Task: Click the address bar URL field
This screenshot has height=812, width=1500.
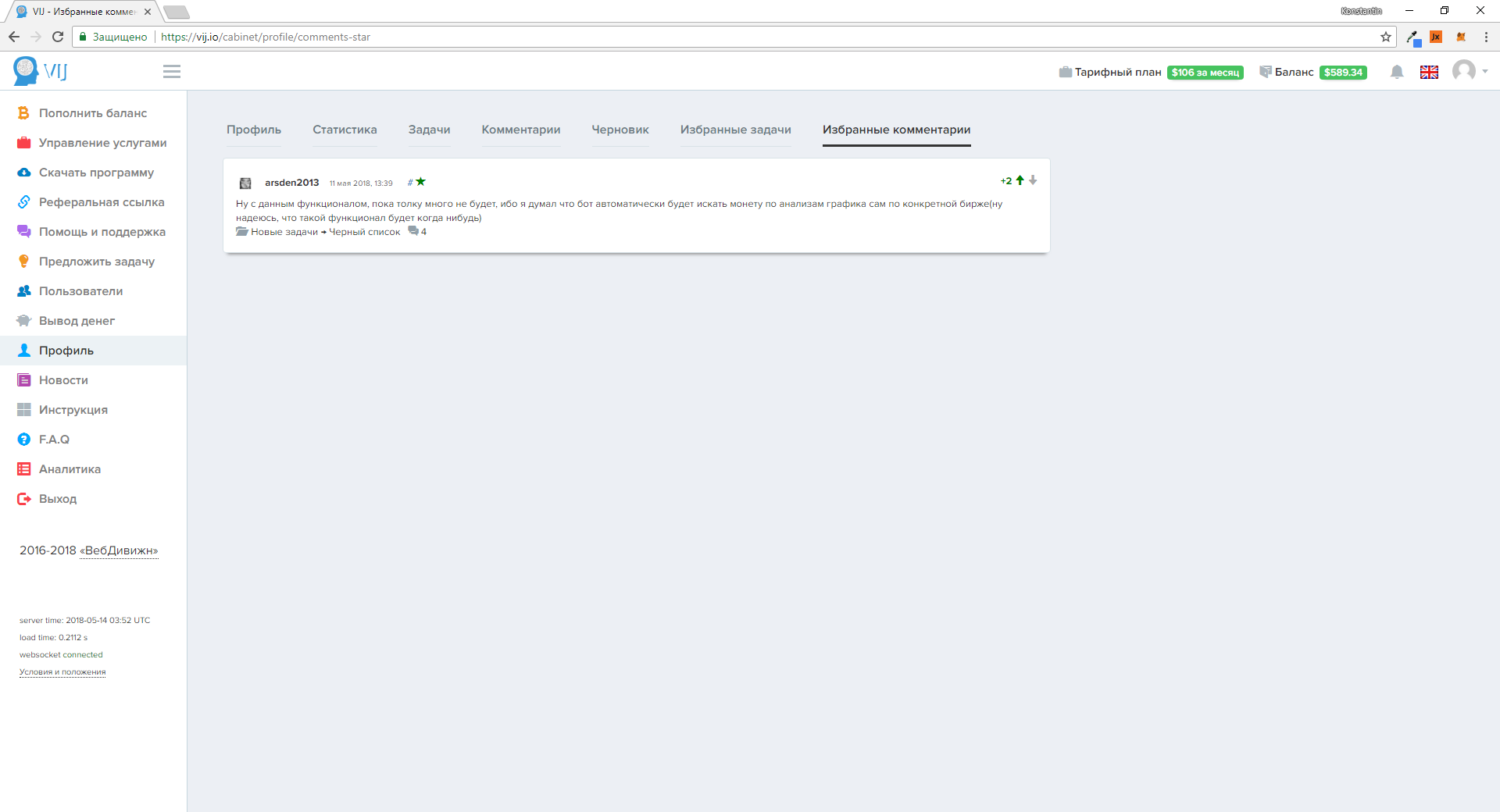Action: coord(703,37)
